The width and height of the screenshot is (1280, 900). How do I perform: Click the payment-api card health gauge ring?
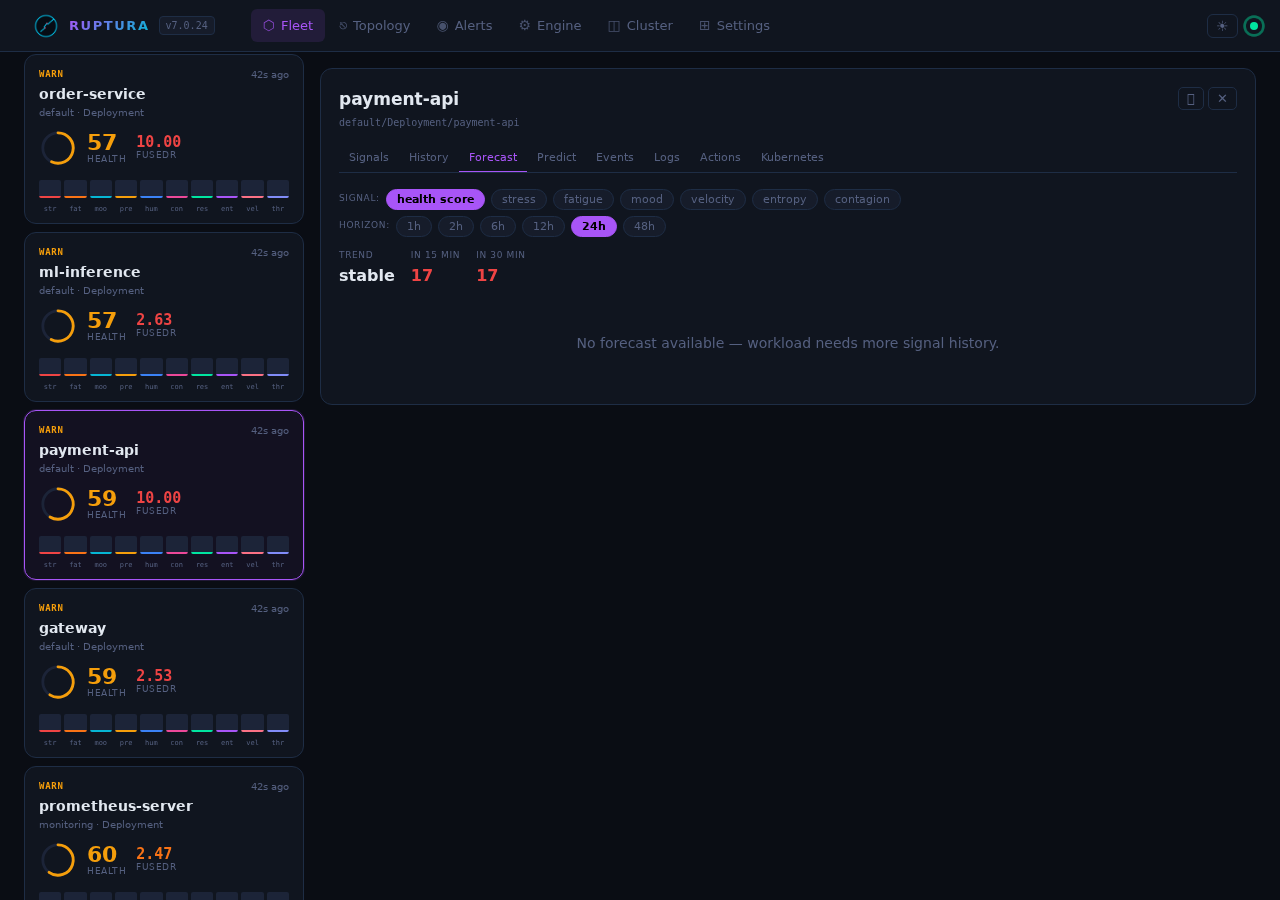(x=58, y=504)
